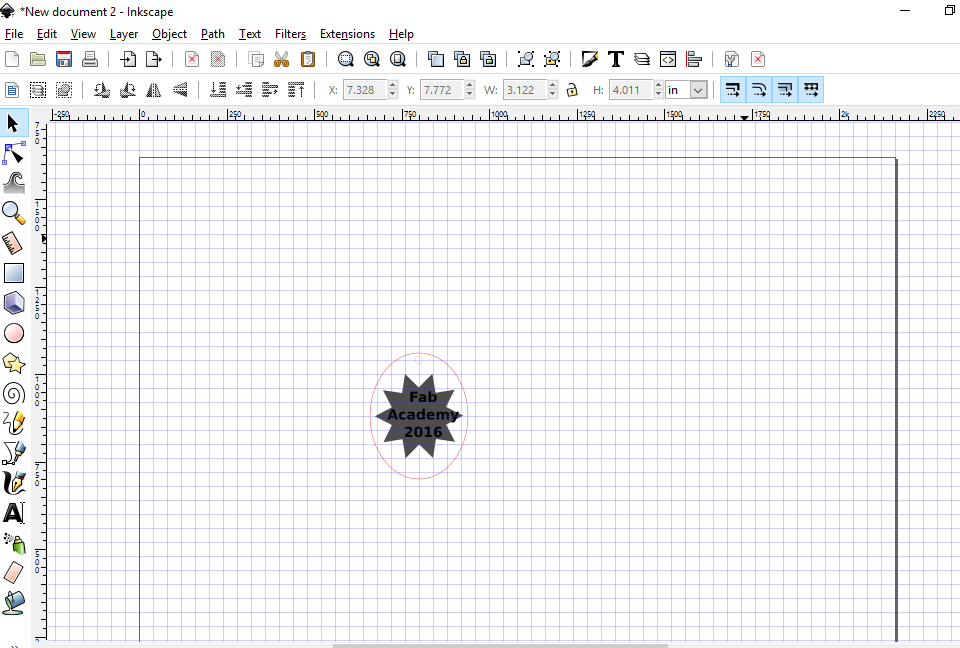This screenshot has height=648, width=960.
Task: Toggle scale stroke width option
Action: pyautogui.click(x=733, y=90)
